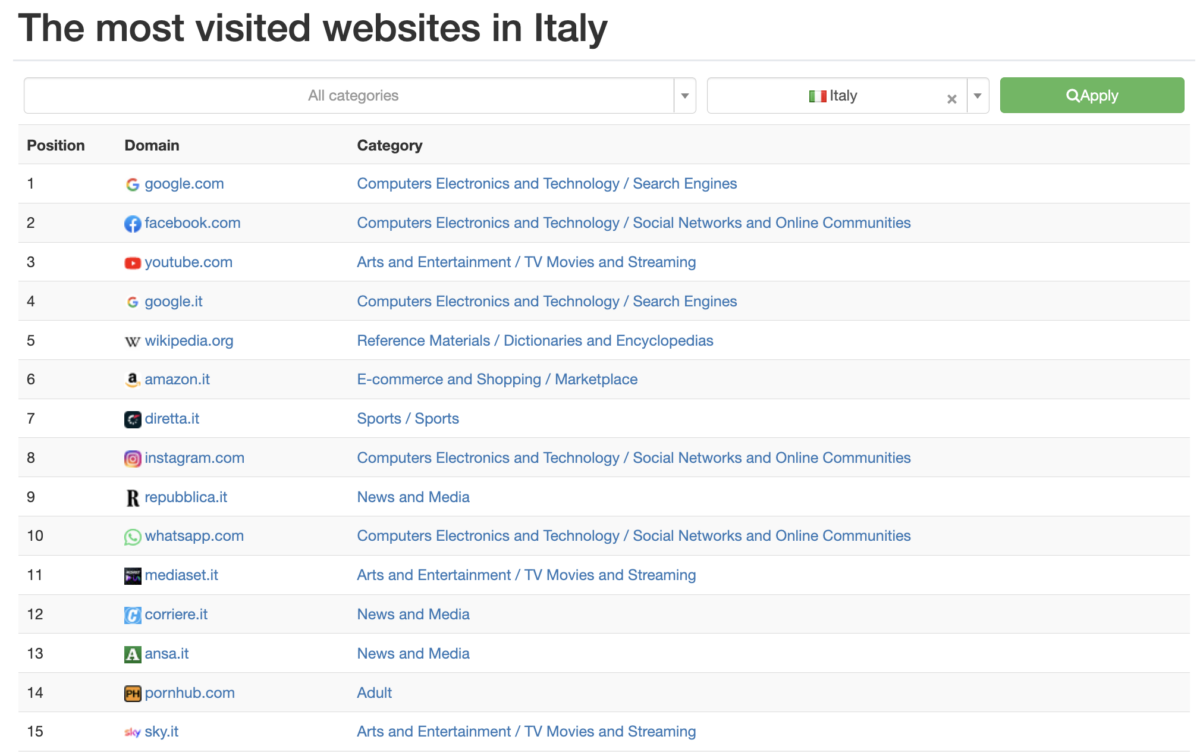The image size is (1200, 752).
Task: Click the Sky favicon in row 15
Action: tap(132, 732)
